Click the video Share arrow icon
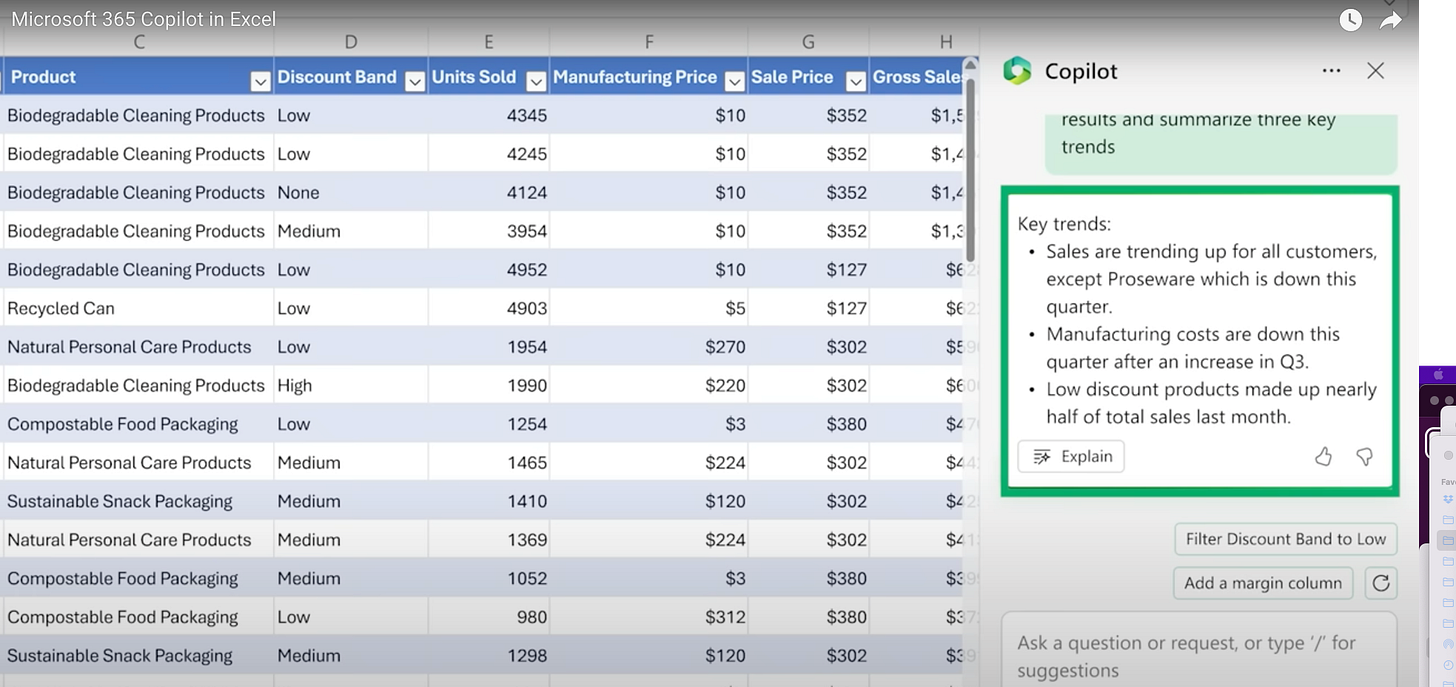 point(1391,20)
